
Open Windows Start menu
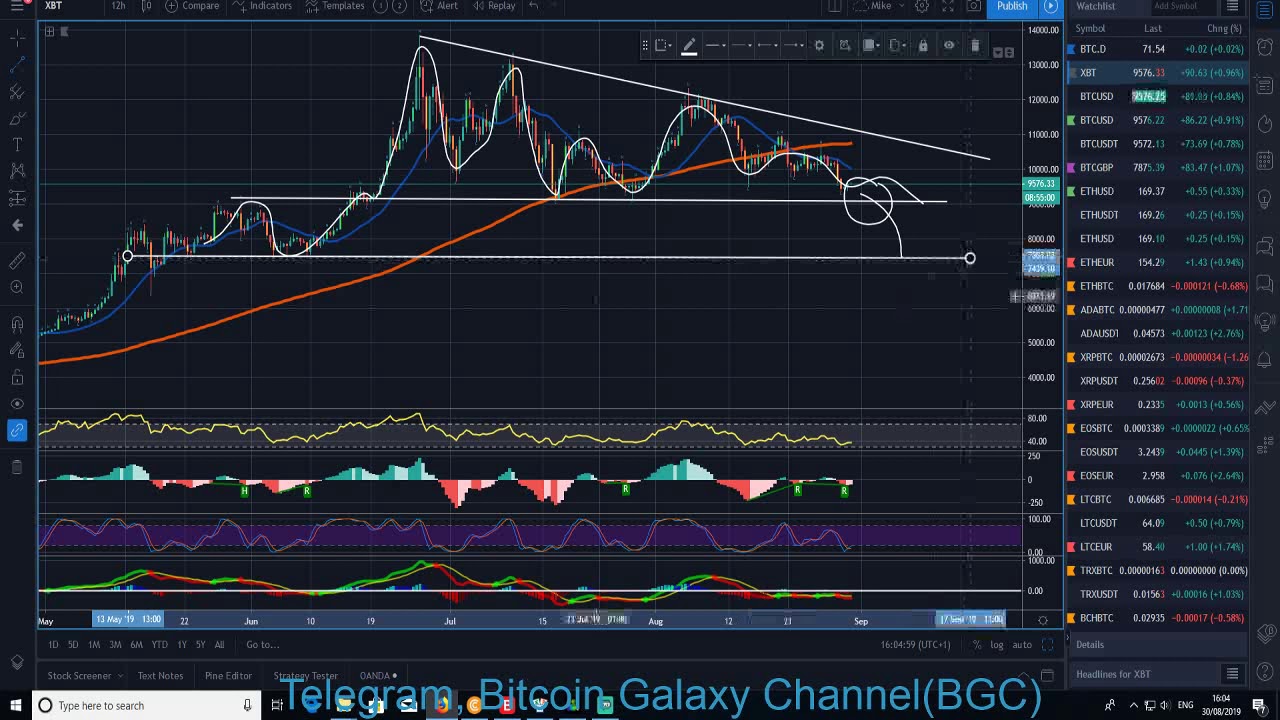click(15, 705)
